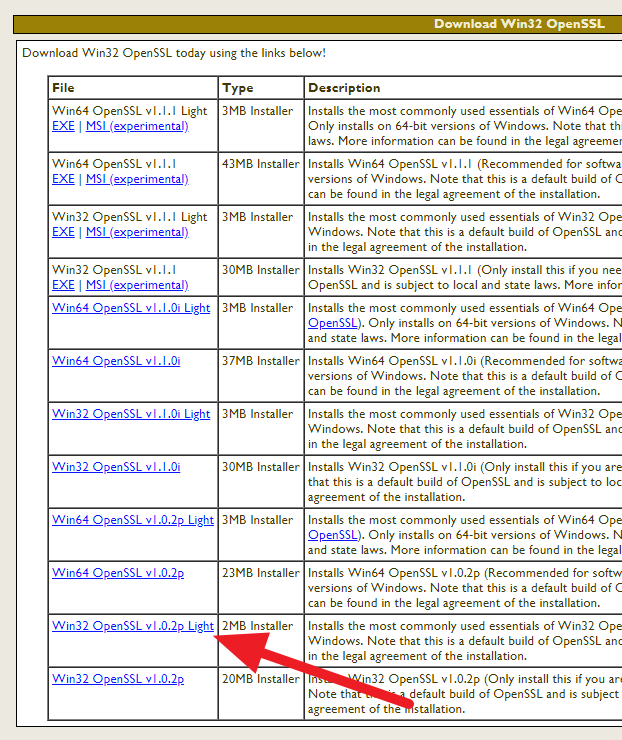Click the 43MB Installer cell

pos(261,178)
